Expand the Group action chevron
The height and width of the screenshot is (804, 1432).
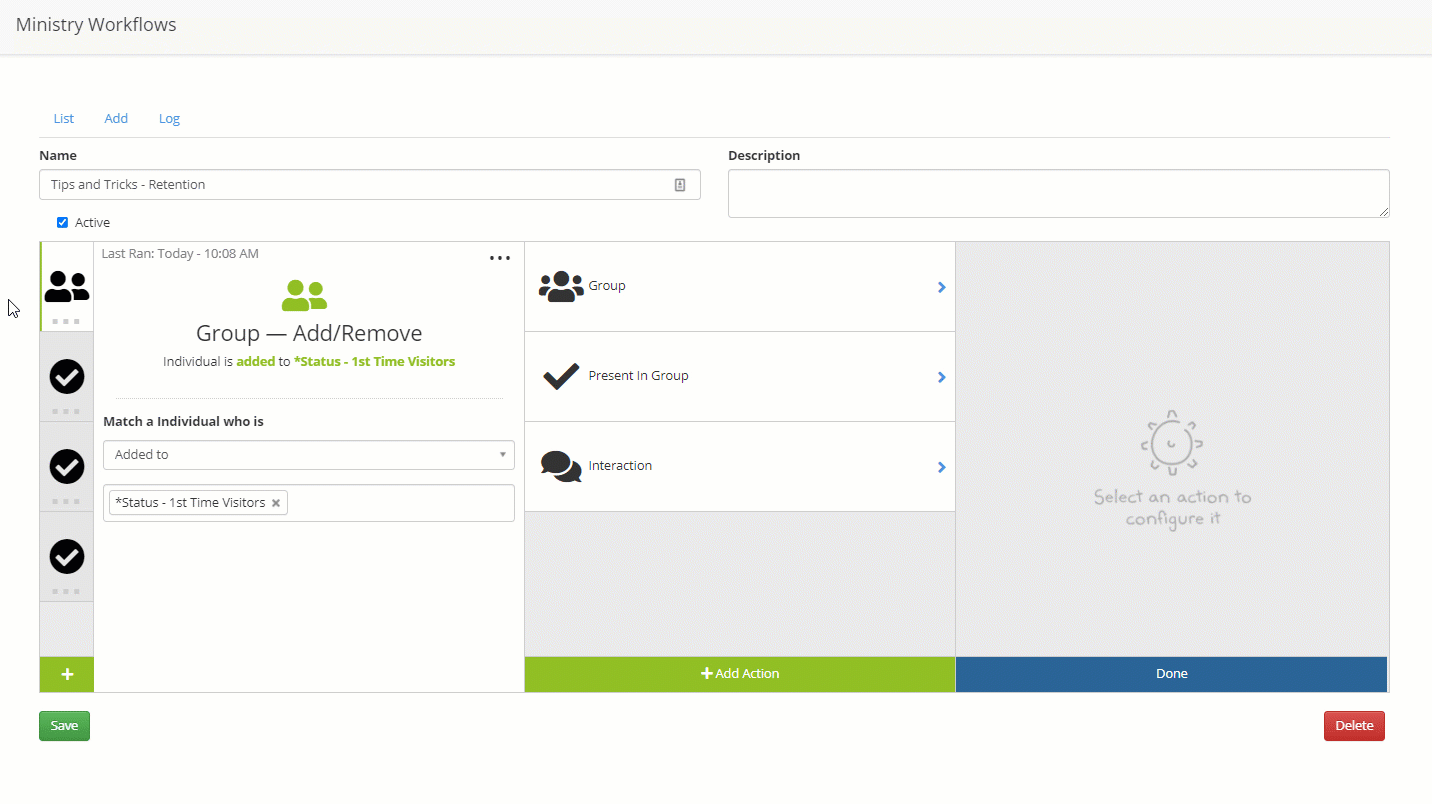pyautogui.click(x=941, y=287)
